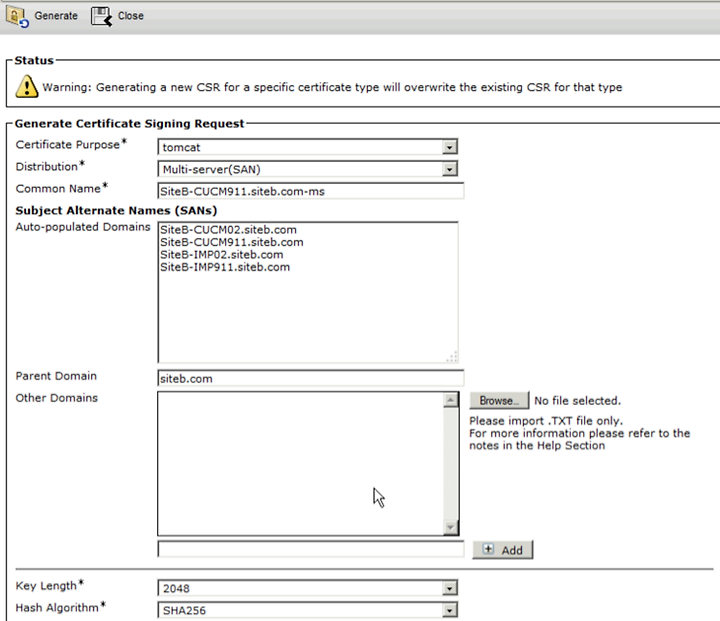720x621 pixels.
Task: Select SiteB-CUCM911.siteb.com in domains list
Action: (x=231, y=242)
